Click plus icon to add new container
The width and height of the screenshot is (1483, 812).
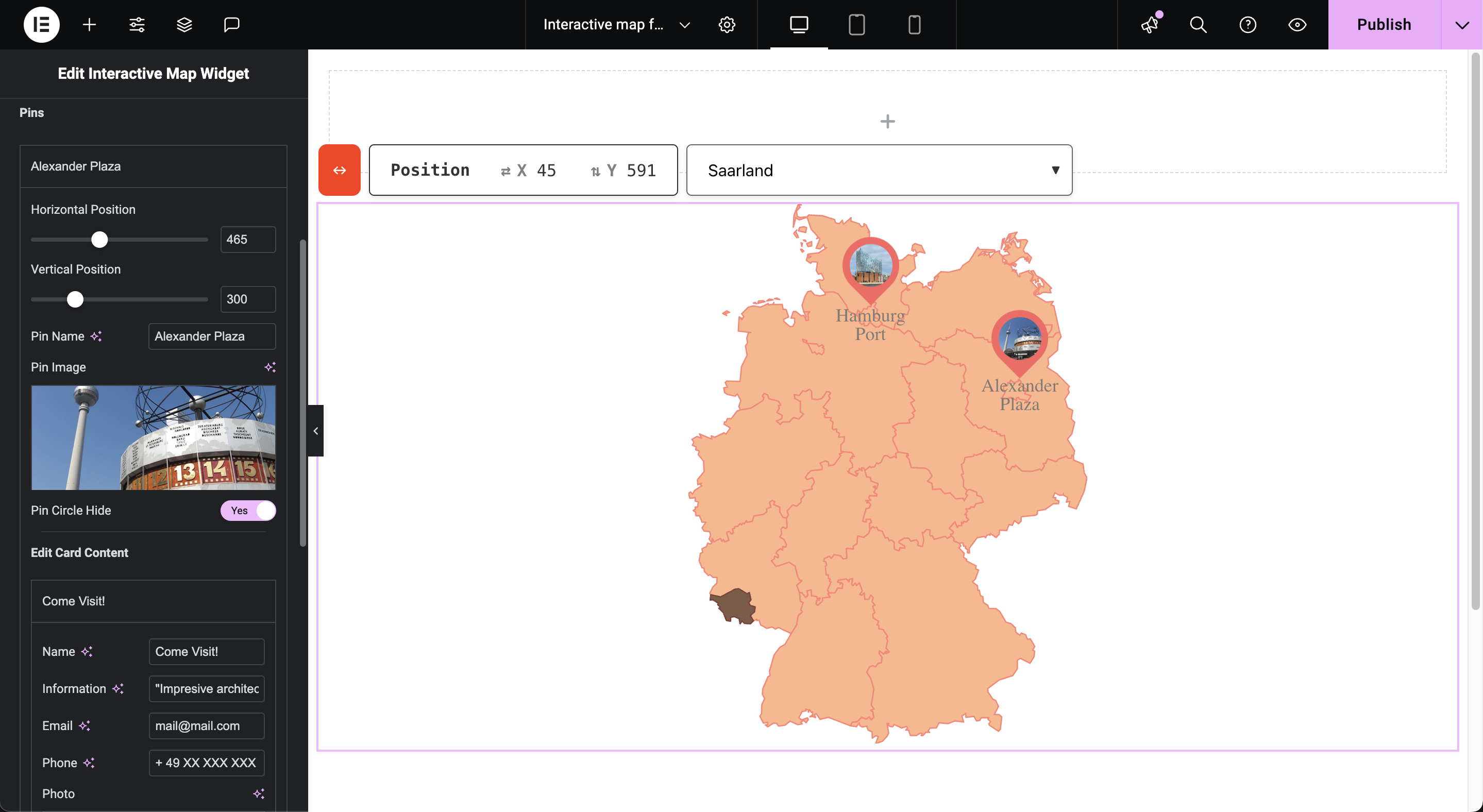point(888,122)
